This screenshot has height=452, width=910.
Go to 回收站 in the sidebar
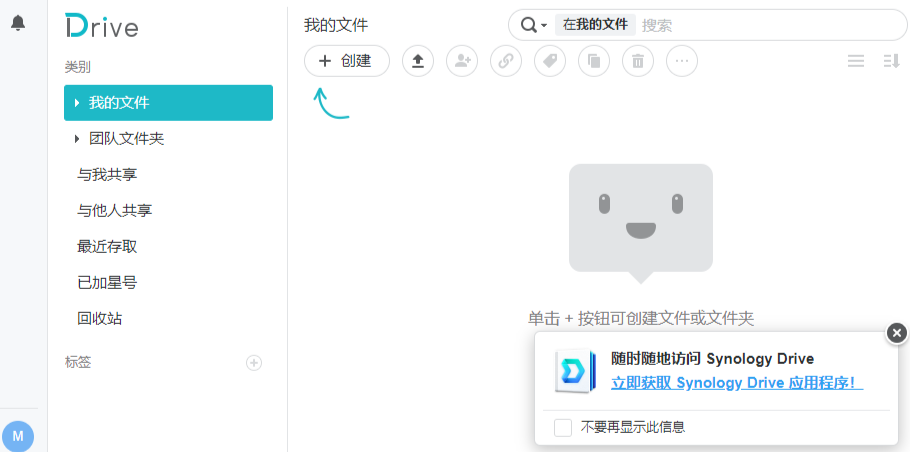coord(100,319)
